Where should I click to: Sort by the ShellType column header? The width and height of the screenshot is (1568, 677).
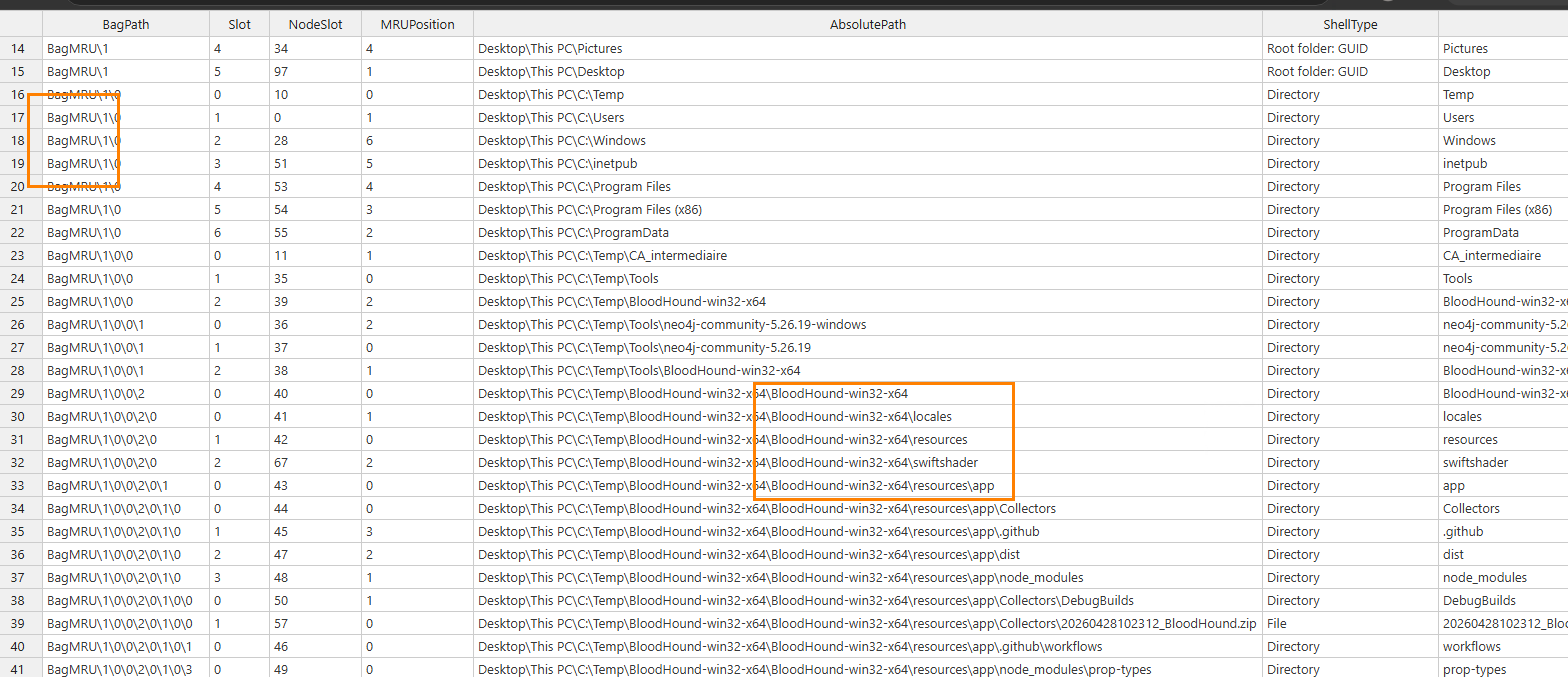(x=1351, y=24)
